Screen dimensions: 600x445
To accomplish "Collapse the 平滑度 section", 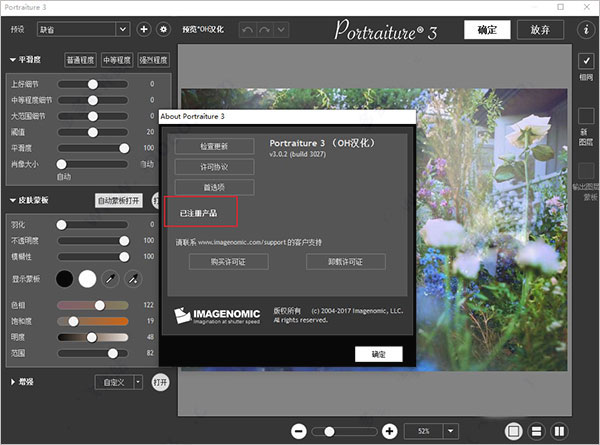I will click(x=13, y=60).
